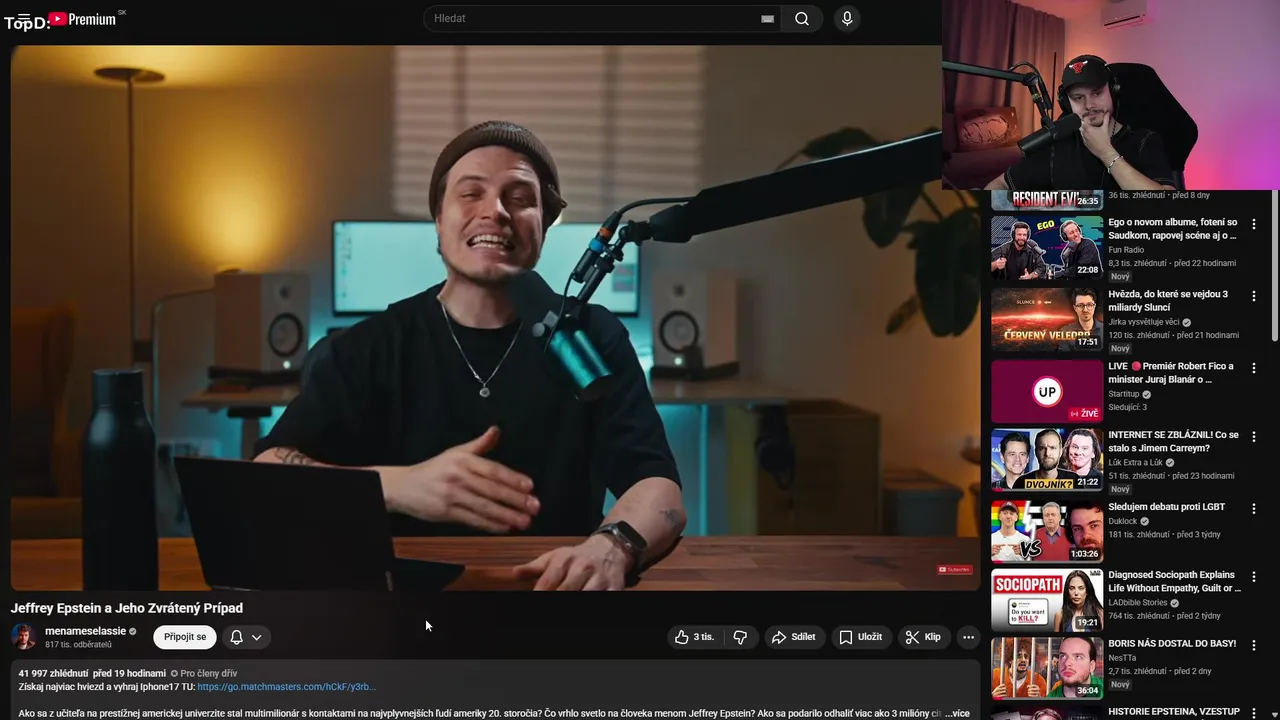Click the Připojit se join button
The height and width of the screenshot is (720, 1280).
coord(185,637)
